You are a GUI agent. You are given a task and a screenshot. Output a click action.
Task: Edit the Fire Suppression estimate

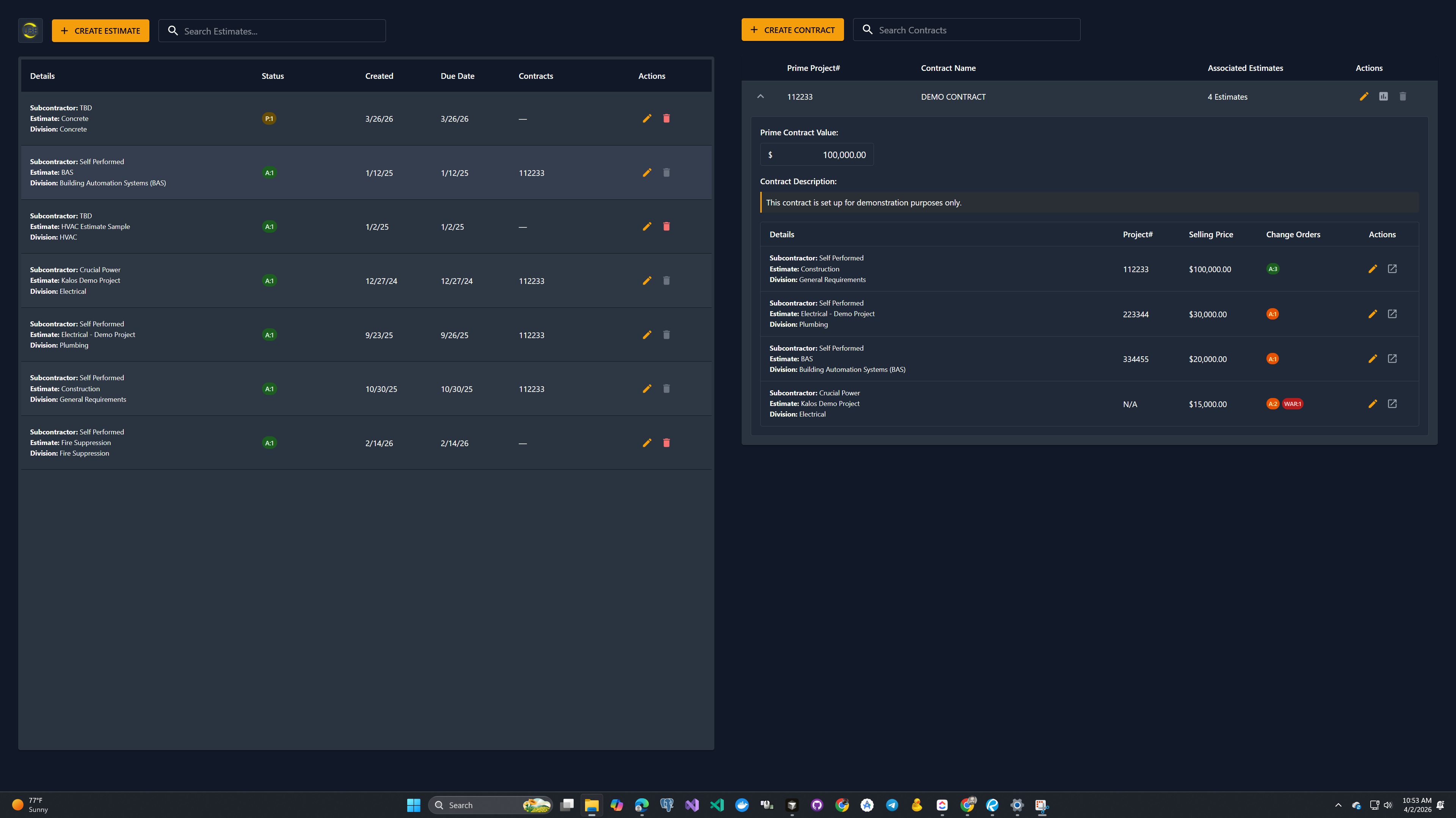point(646,443)
